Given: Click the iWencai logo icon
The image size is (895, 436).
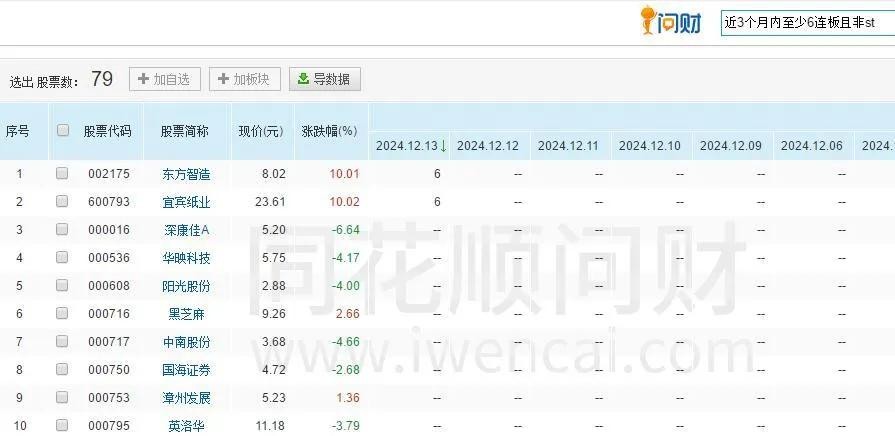Looking at the screenshot, I should (x=671, y=21).
